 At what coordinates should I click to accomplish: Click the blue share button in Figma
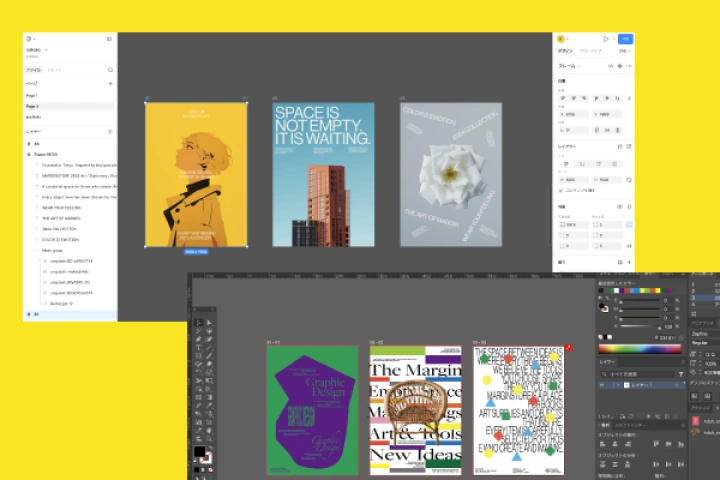tap(625, 39)
